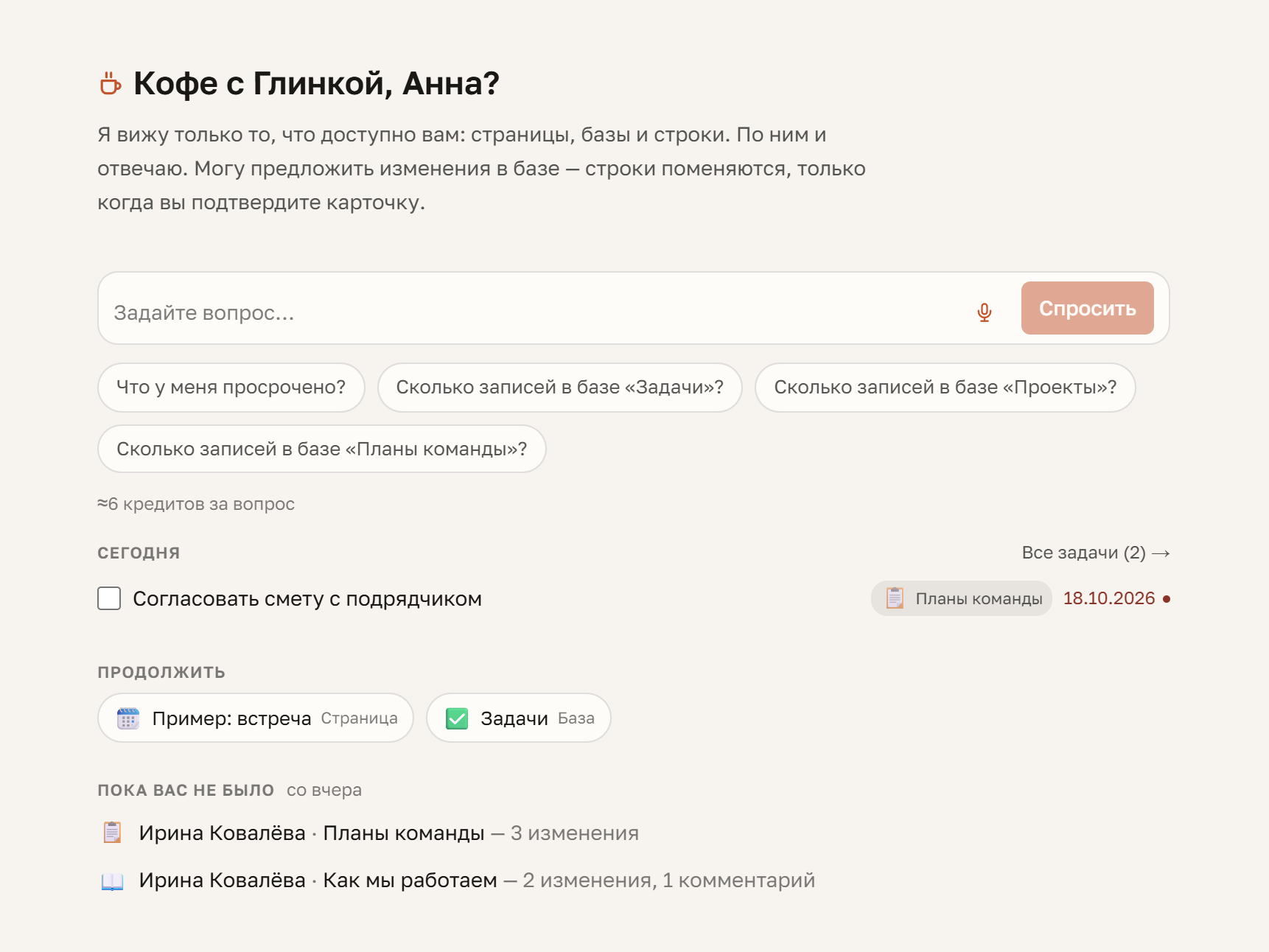
Task: Click the coffee cup icon beside the heading
Action: click(x=111, y=83)
